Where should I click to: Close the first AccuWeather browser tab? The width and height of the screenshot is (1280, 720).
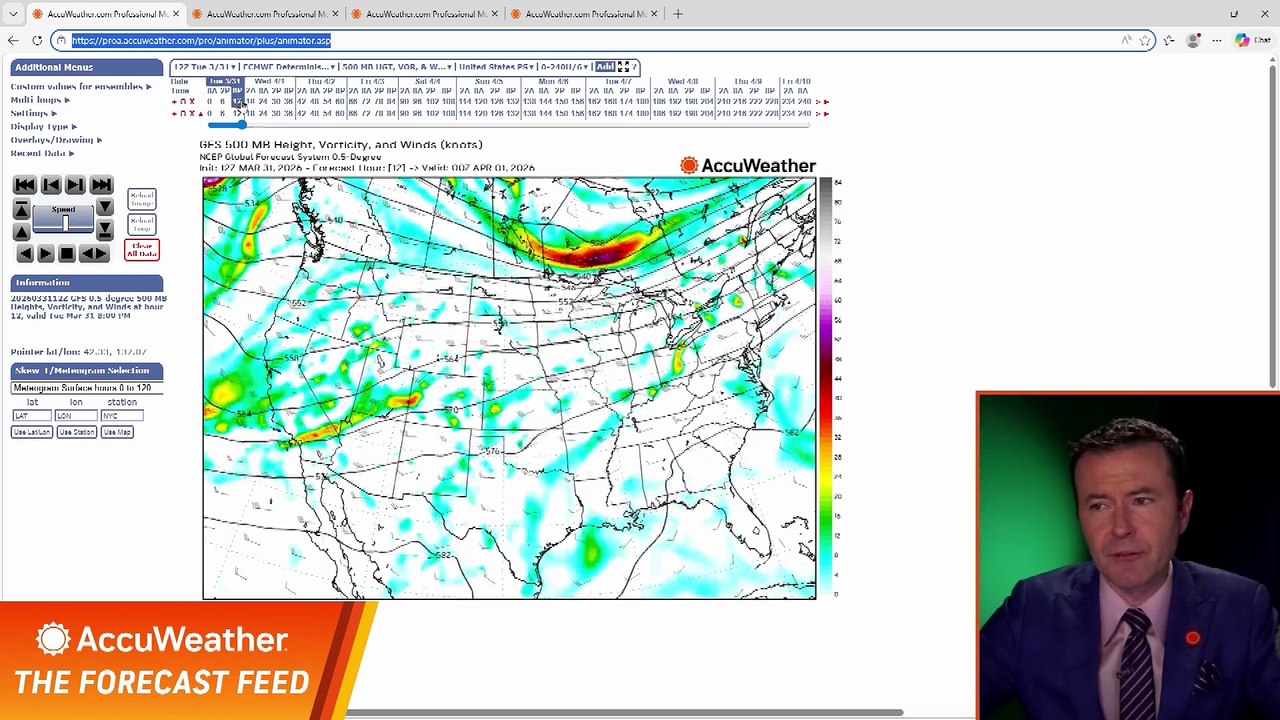point(176,14)
